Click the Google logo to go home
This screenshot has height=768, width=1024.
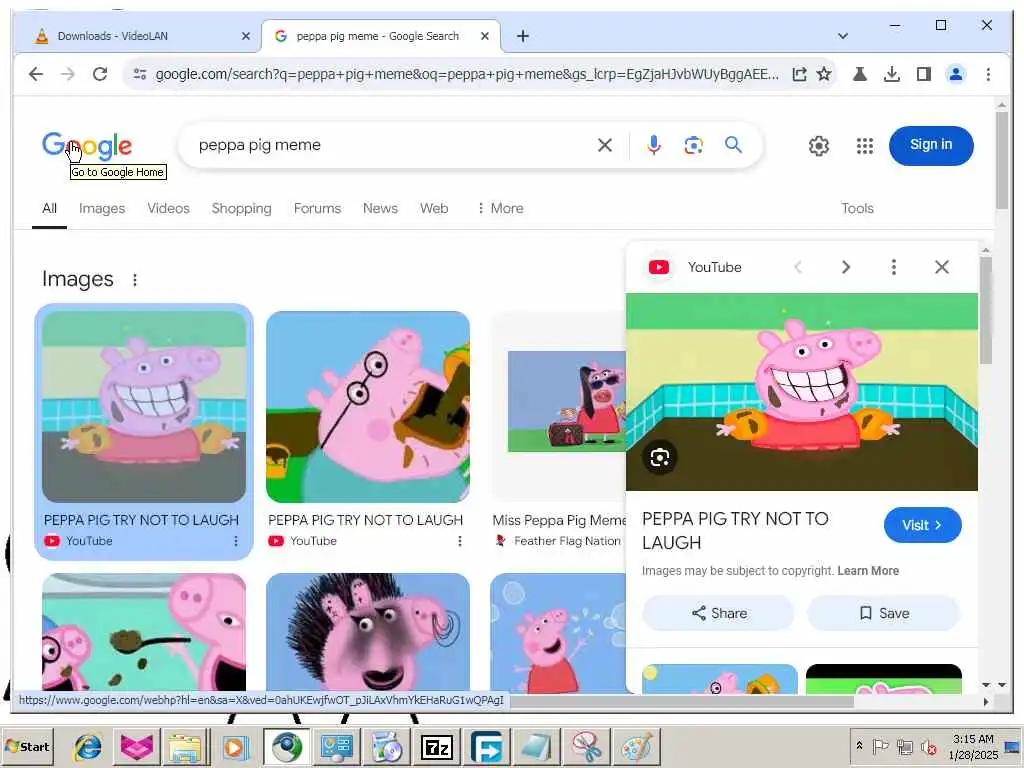(87, 146)
